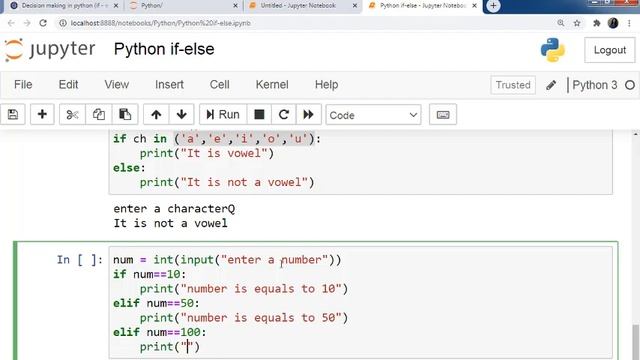Click the address bar URL
The height and width of the screenshot is (360, 640).
(160, 23)
